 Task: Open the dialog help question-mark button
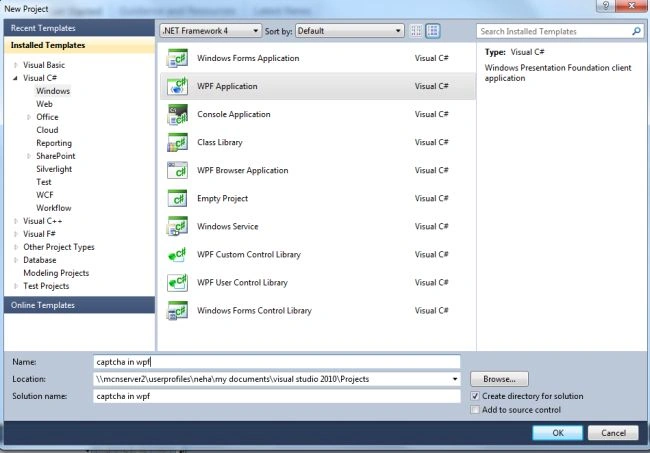pyautogui.click(x=606, y=5)
